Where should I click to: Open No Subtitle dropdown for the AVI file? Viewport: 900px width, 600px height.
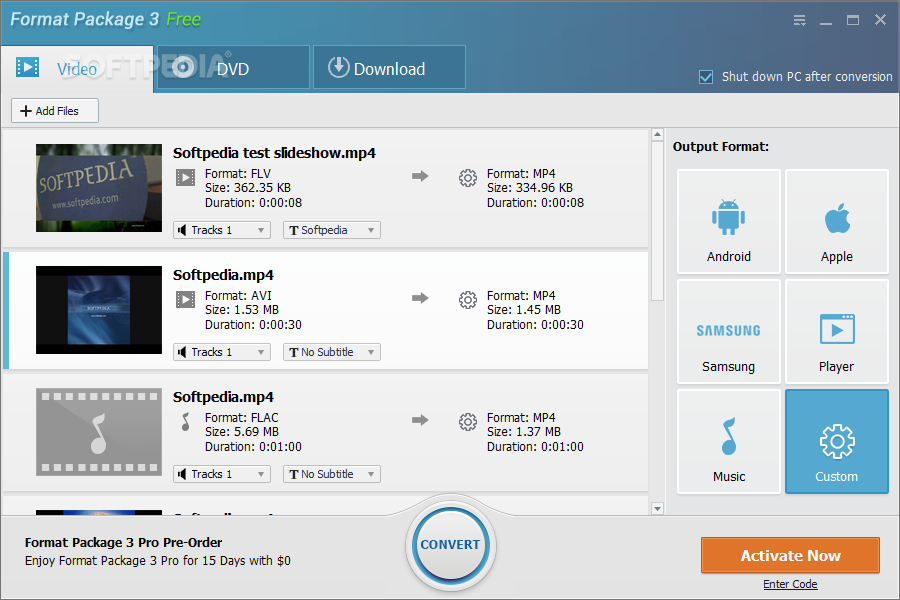[x=332, y=352]
